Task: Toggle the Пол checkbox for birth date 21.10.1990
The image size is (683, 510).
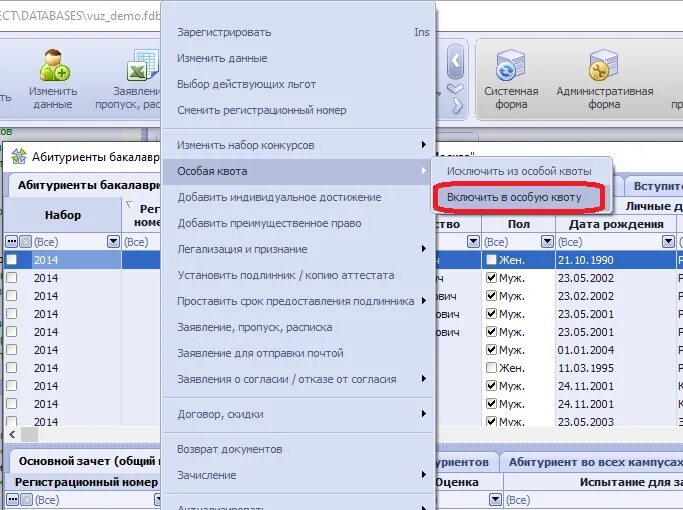Action: click(491, 260)
